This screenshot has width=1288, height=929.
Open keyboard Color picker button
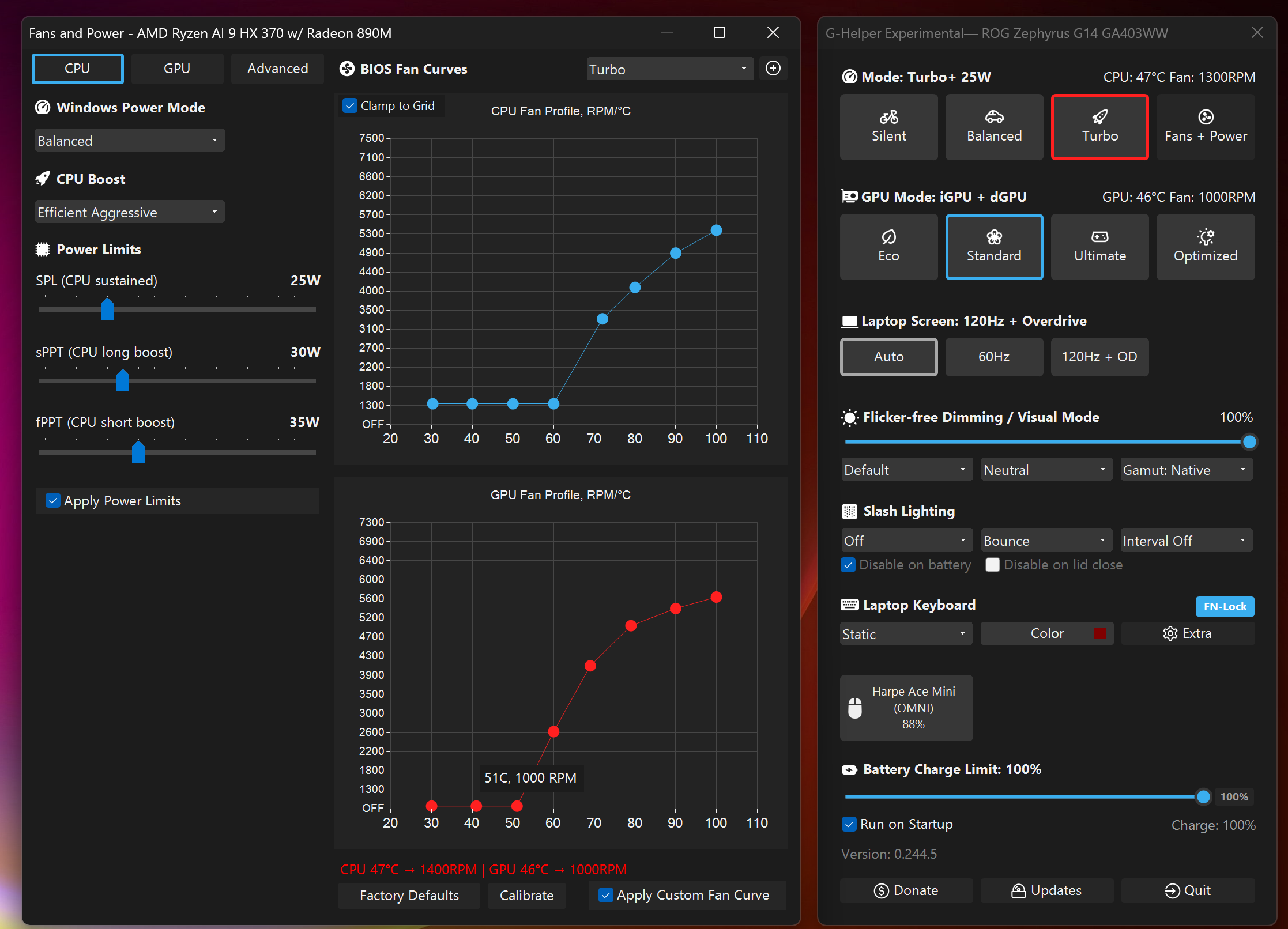click(1047, 633)
